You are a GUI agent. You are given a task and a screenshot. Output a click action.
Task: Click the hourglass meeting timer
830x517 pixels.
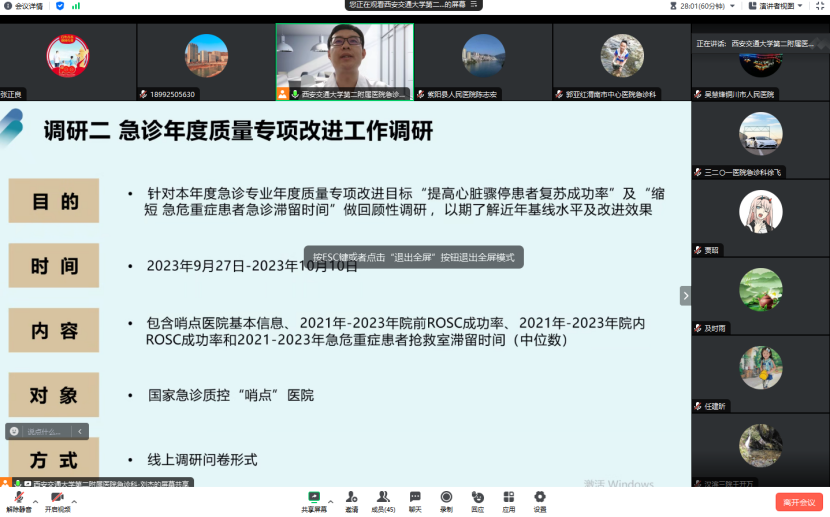673,6
